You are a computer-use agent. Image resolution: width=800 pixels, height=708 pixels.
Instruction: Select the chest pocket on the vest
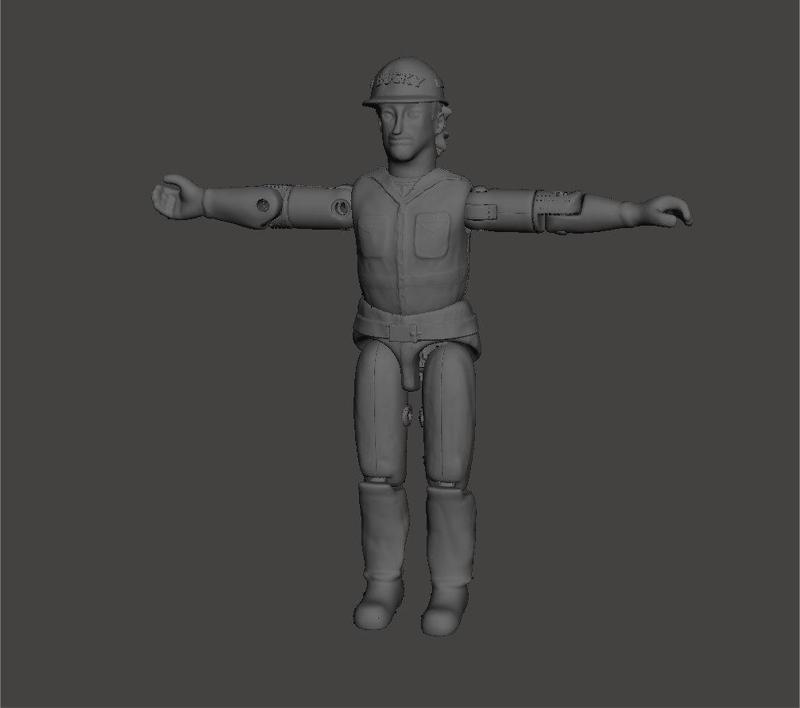432,235
